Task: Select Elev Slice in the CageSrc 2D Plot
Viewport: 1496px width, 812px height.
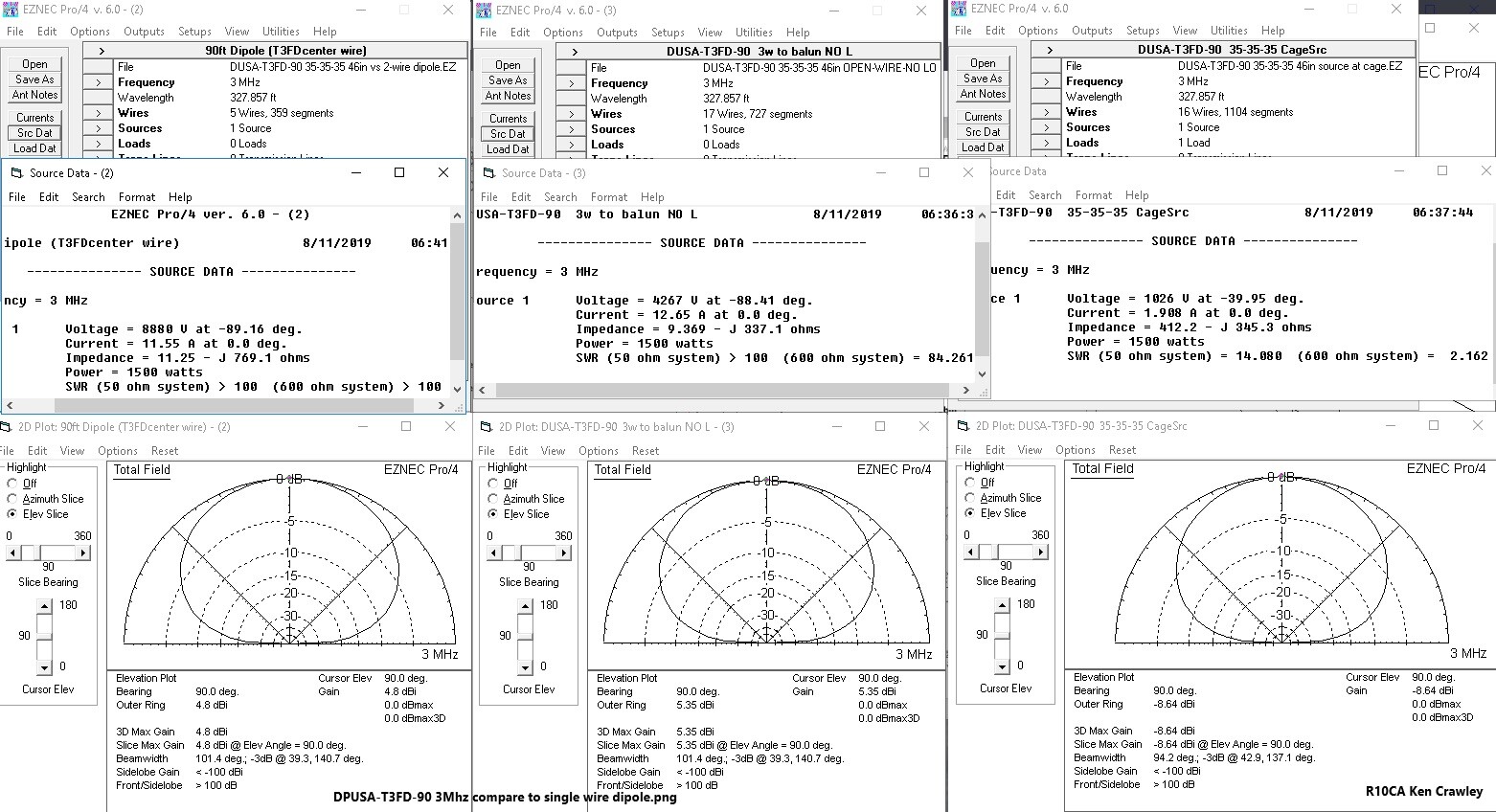Action: [969, 512]
